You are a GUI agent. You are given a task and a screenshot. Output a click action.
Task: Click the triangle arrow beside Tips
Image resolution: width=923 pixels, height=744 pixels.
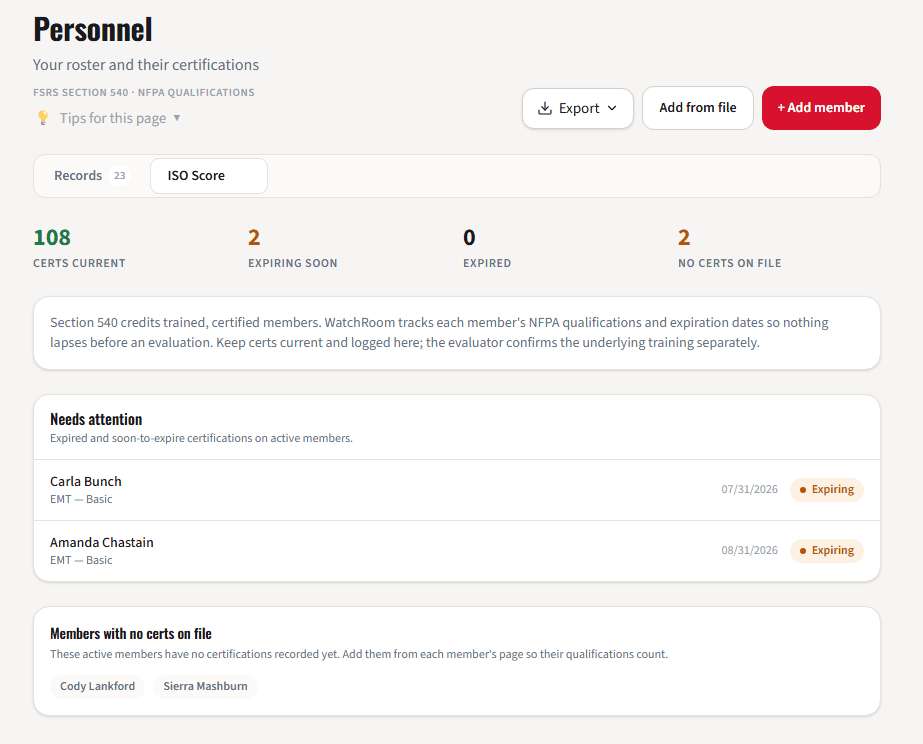point(177,118)
